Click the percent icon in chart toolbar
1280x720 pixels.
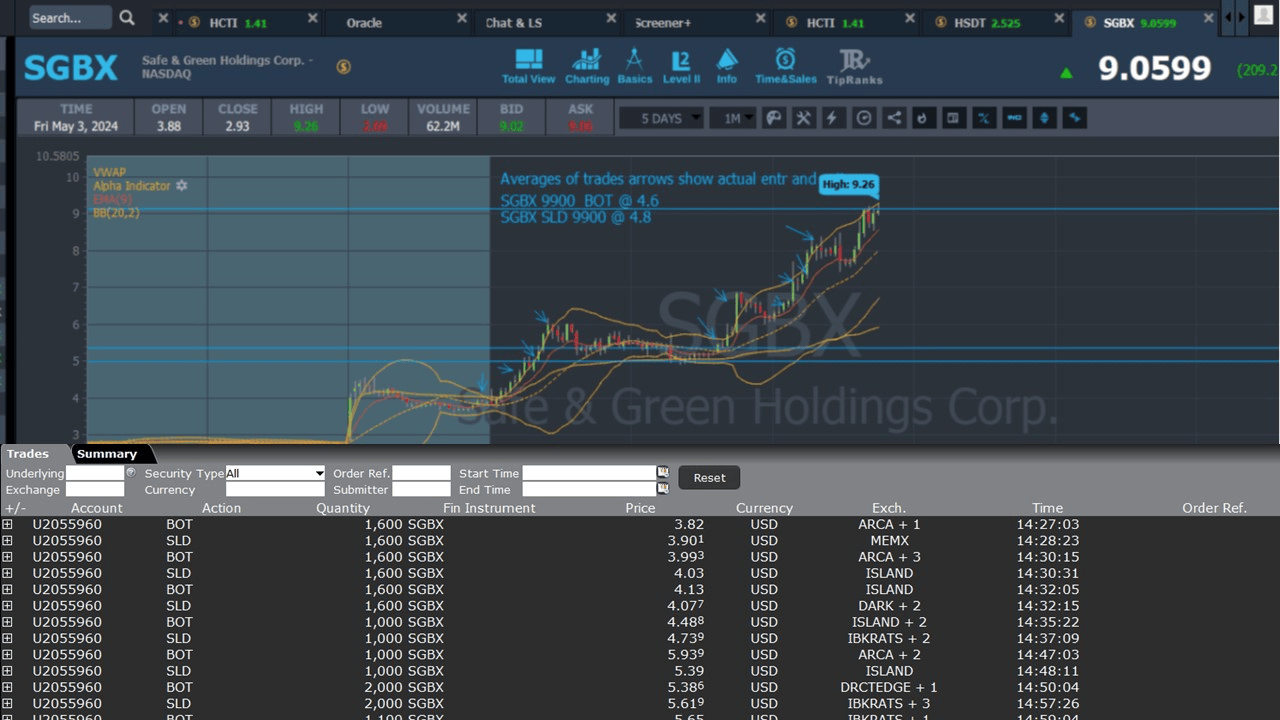(984, 118)
